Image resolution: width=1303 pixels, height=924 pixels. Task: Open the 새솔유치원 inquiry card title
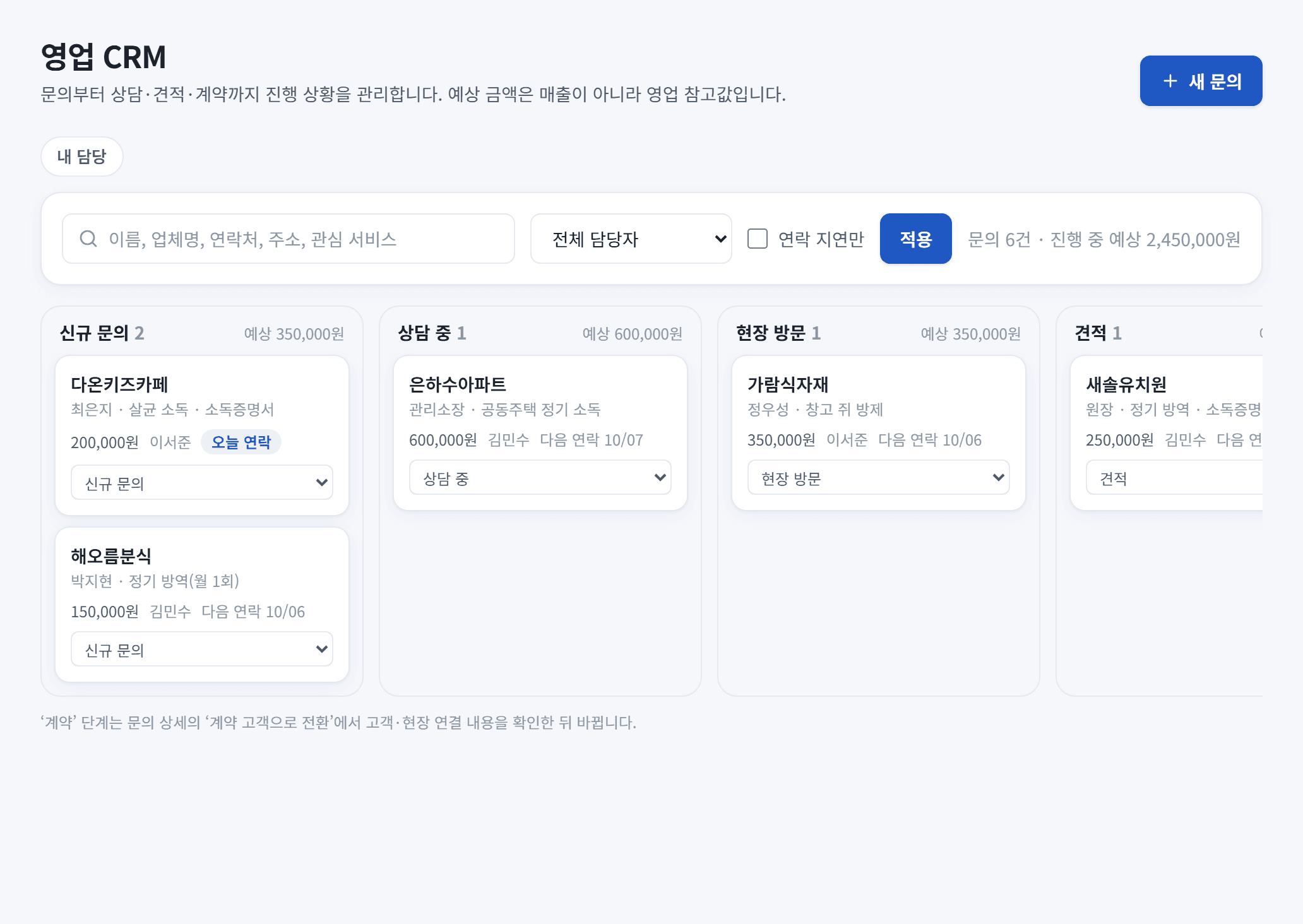tap(1126, 384)
